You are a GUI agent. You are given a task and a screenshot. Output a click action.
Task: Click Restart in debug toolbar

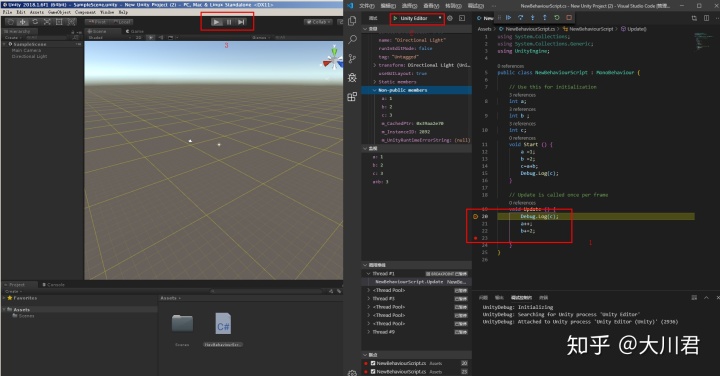point(557,18)
